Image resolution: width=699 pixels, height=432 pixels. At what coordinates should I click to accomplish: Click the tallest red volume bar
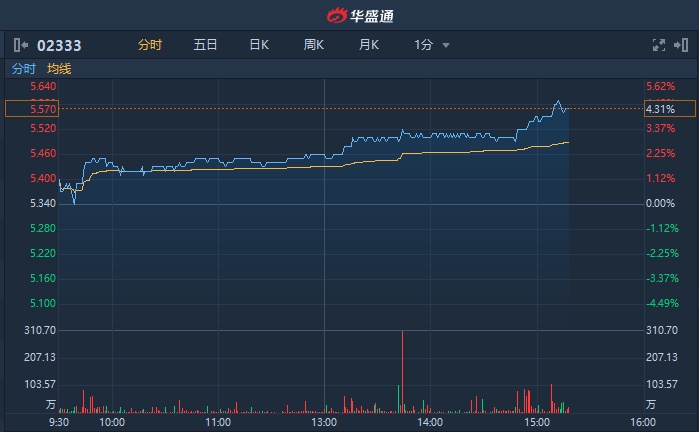click(402, 370)
